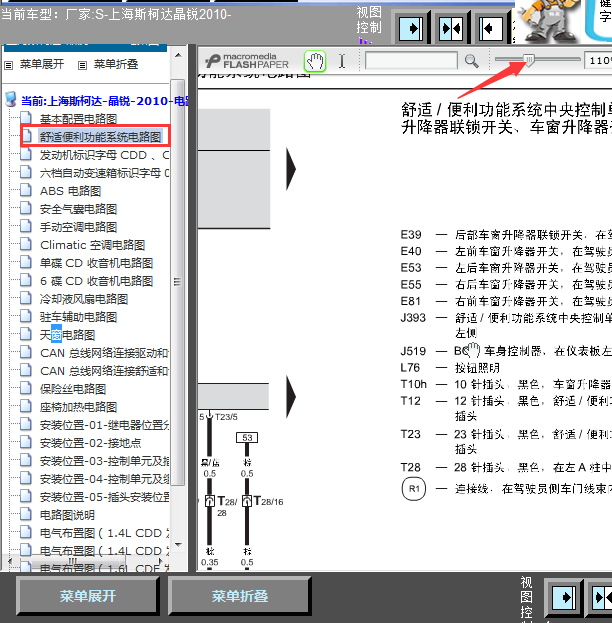Open 安装位置-03-控制单元 entry

(104, 461)
